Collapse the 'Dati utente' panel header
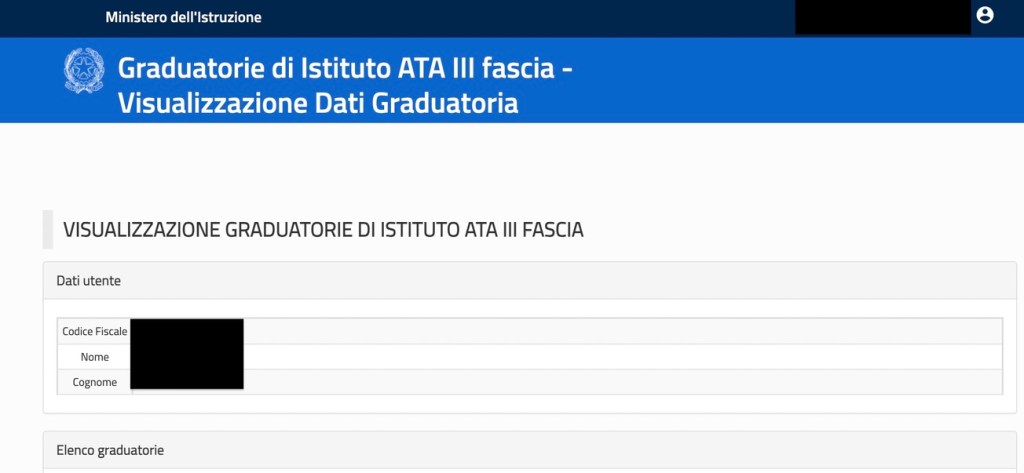The image size is (1024, 473). pyautogui.click(x=89, y=281)
